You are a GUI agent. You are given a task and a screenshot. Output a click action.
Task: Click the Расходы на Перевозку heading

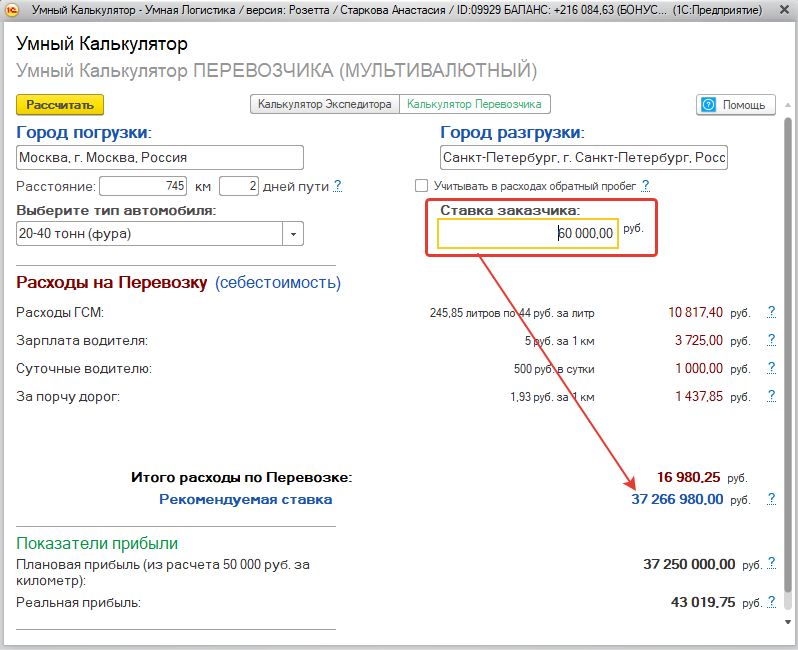pos(112,282)
